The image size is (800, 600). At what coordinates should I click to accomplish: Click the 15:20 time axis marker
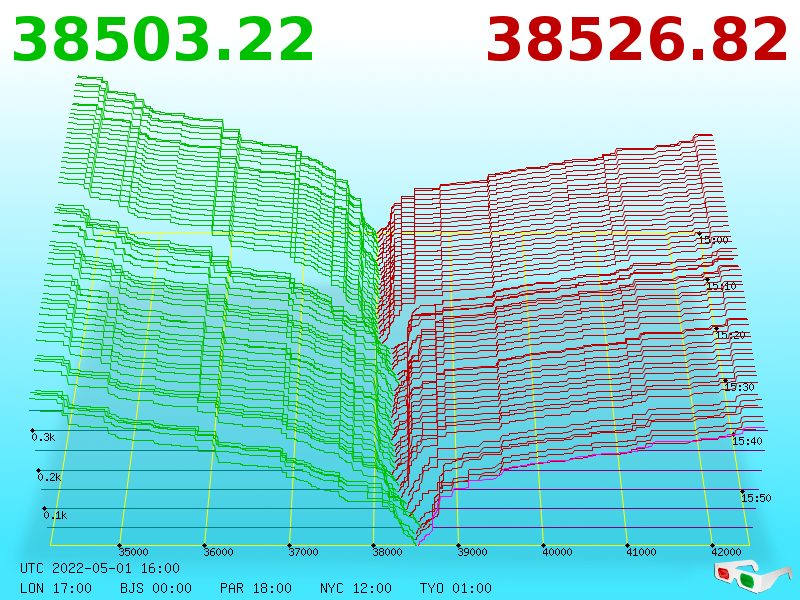[x=731, y=335]
